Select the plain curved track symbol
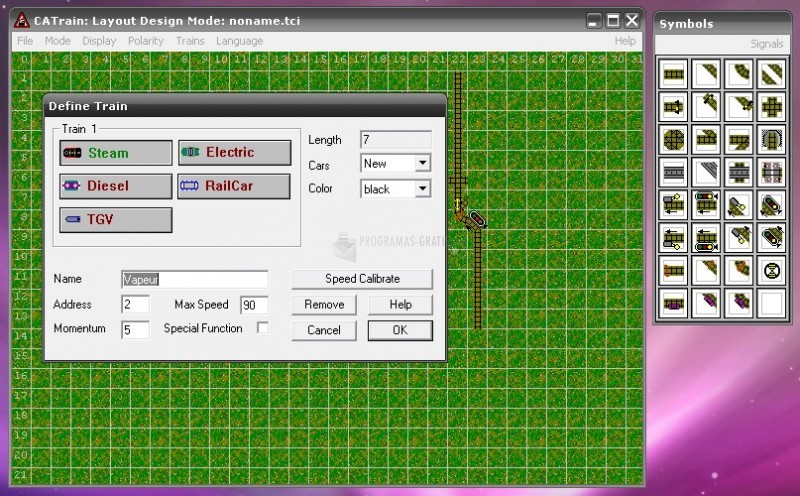This screenshot has height=496, width=800. pyautogui.click(x=739, y=74)
